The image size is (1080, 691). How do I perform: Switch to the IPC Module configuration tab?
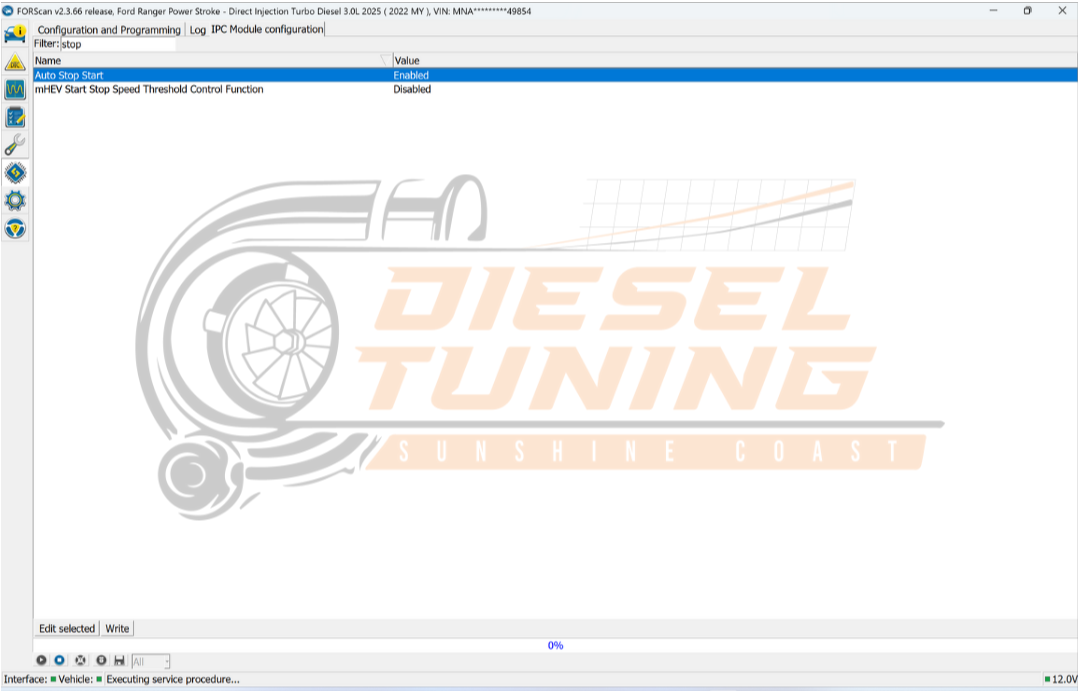click(x=266, y=29)
